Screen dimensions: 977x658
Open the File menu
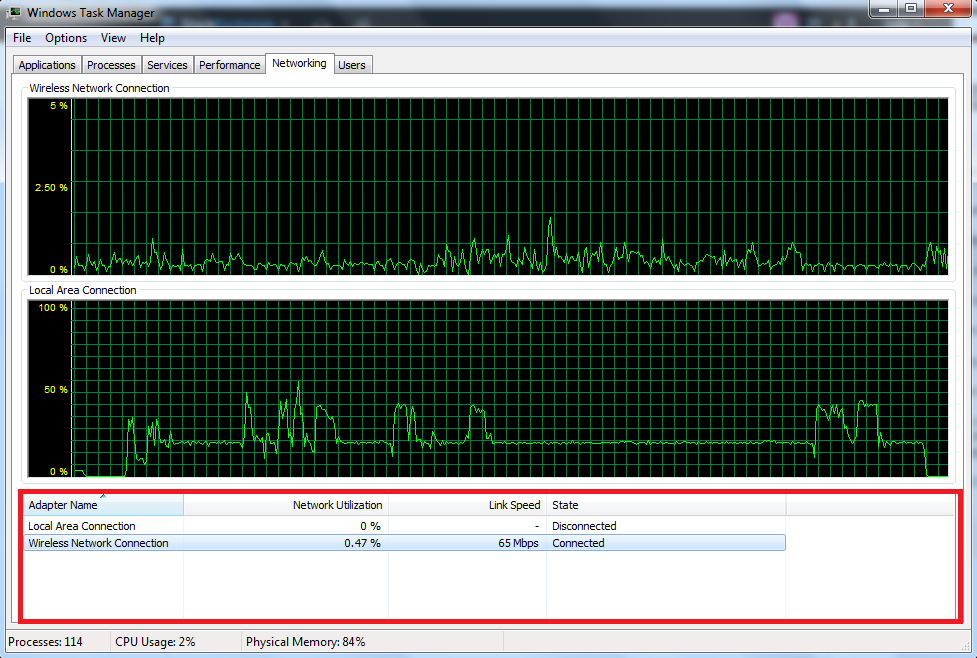click(x=22, y=38)
